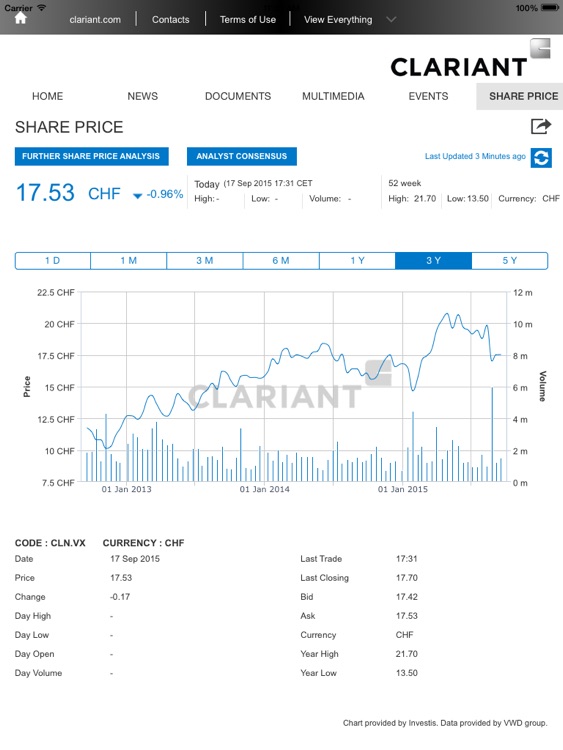
Task: Click the Clariant logo in header
Action: pos(470,59)
